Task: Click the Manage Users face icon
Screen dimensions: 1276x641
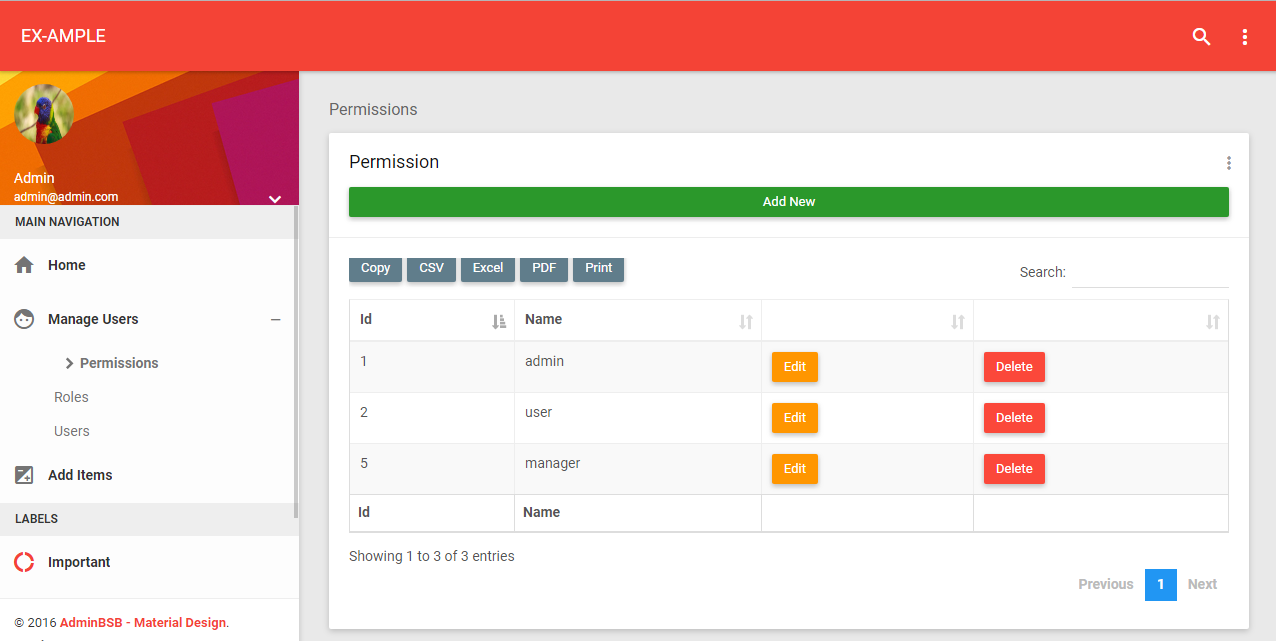Action: click(25, 319)
